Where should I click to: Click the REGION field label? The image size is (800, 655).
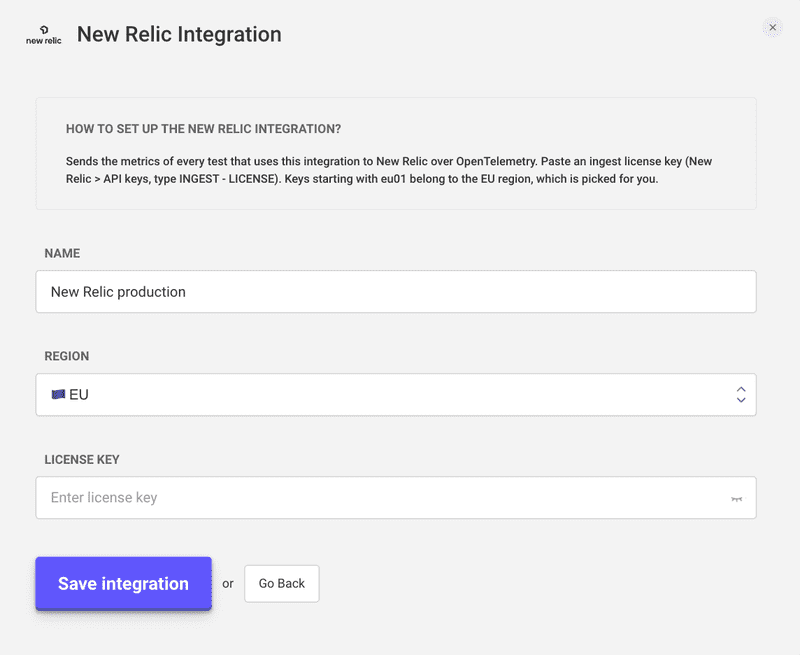(67, 356)
